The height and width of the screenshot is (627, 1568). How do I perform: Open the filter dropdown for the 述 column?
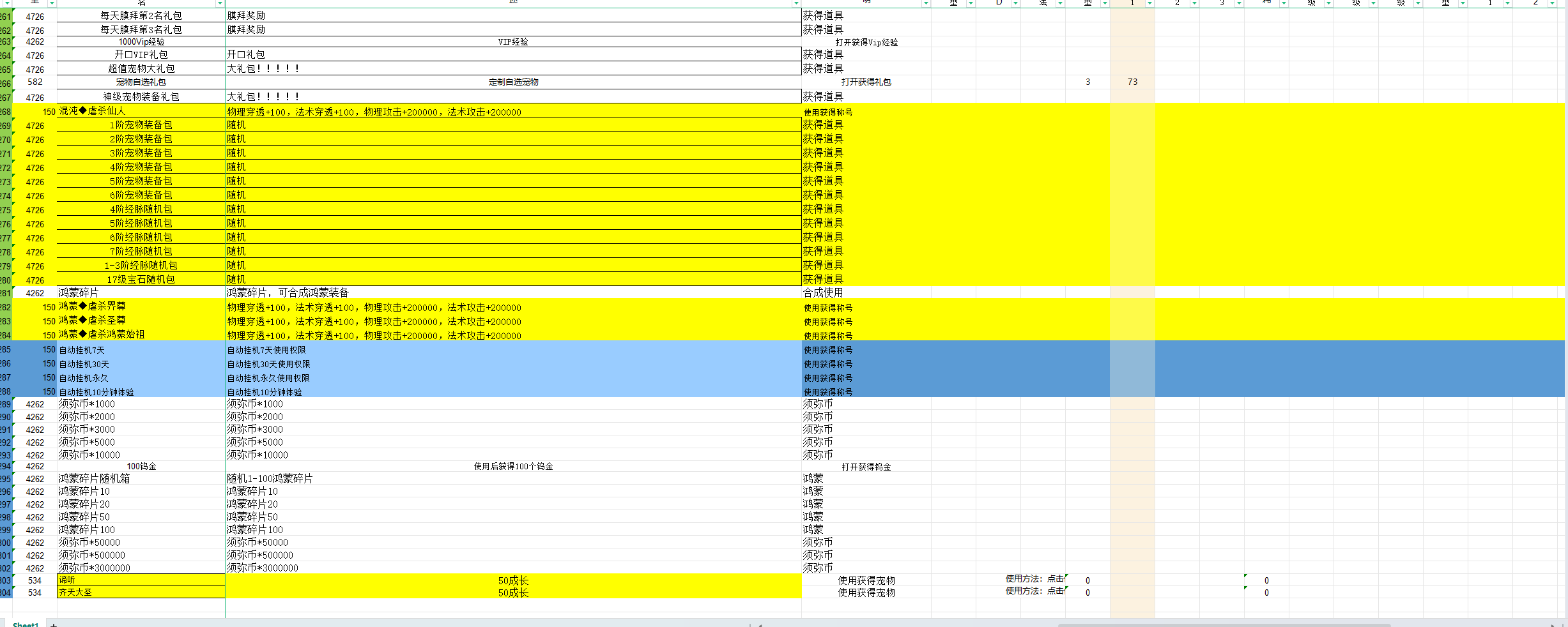(796, 4)
